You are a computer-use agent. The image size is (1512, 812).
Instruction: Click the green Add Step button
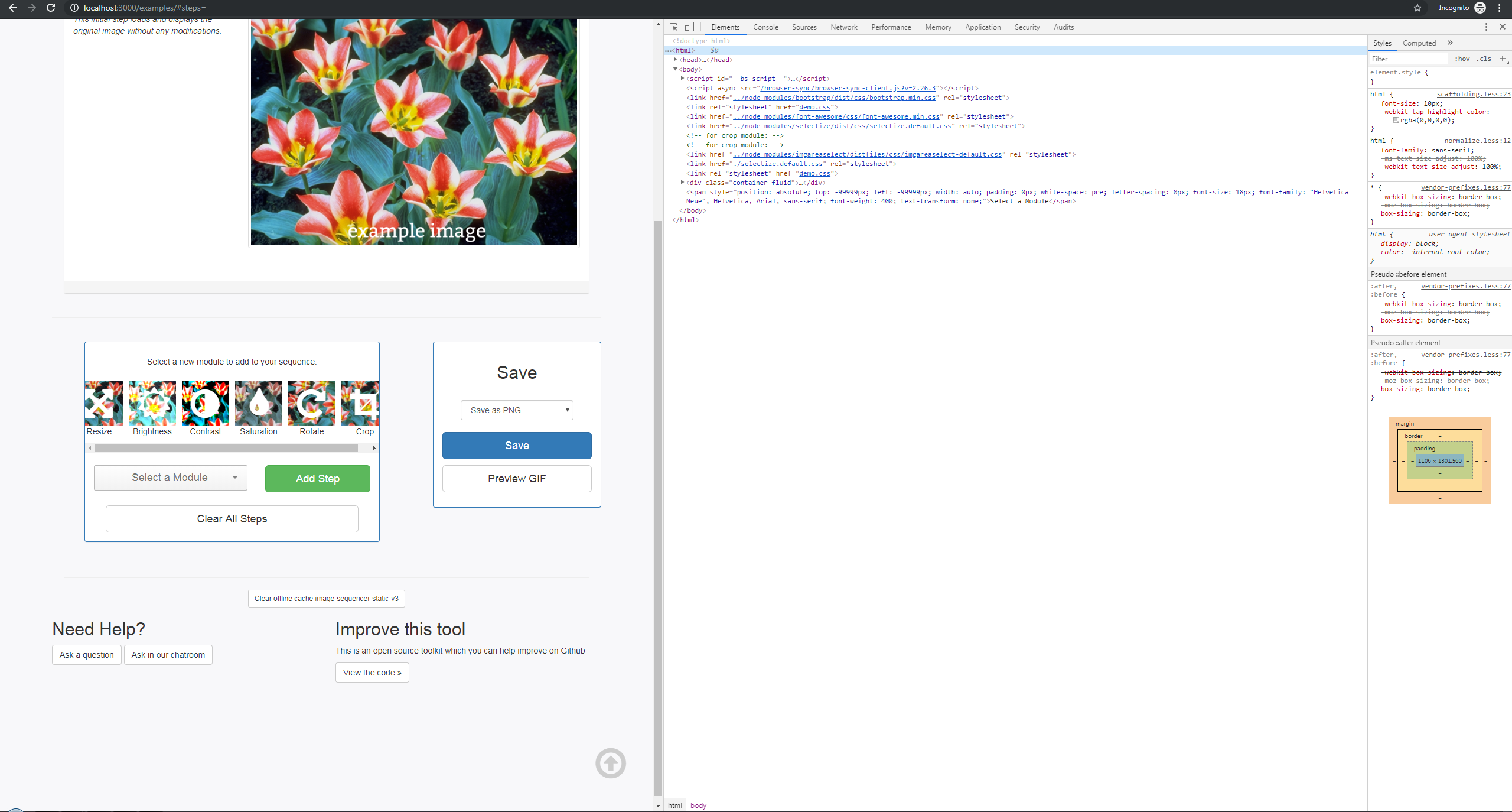coord(318,479)
